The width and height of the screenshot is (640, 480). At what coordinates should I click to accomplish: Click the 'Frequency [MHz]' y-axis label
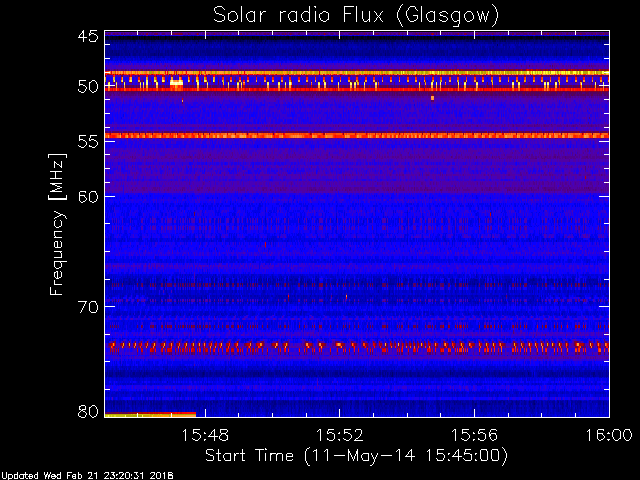point(57,224)
